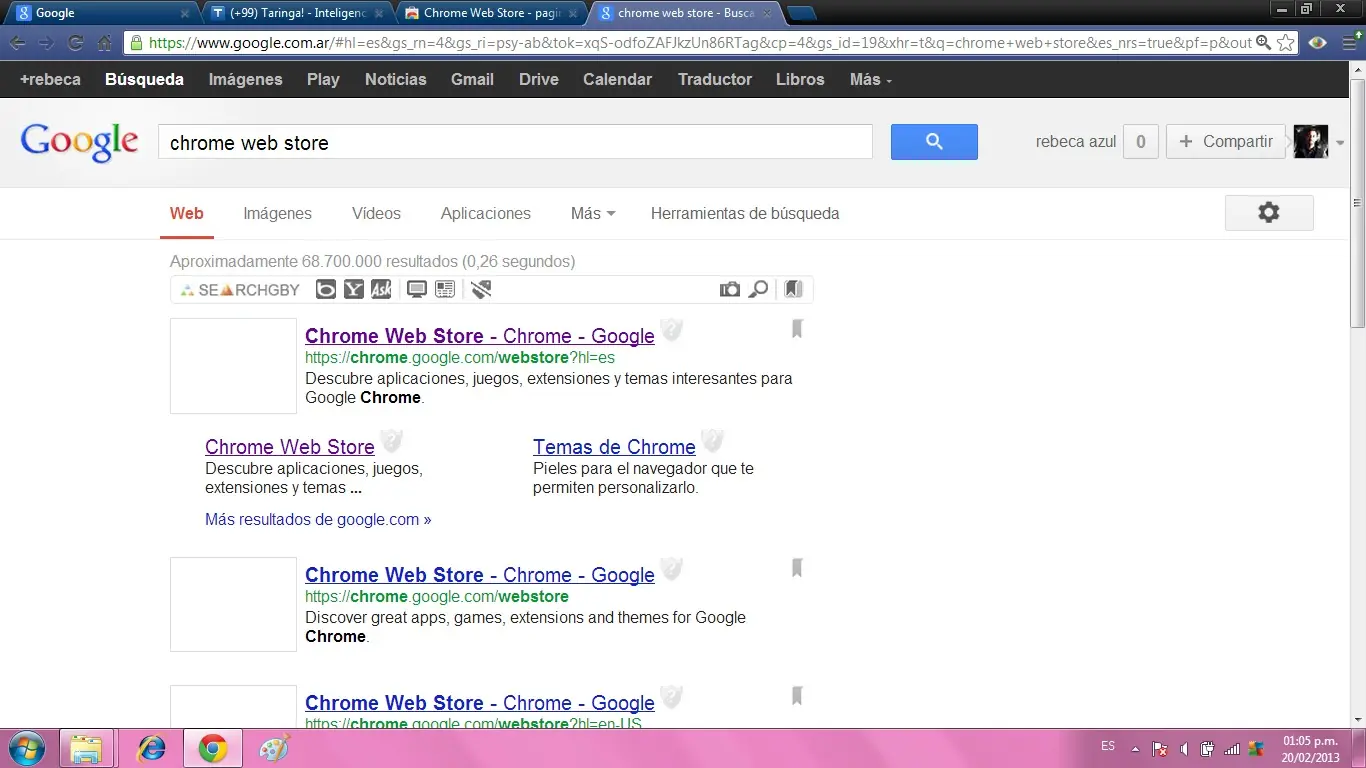Switch to the Chrome Web Store browser tab
The width and height of the screenshot is (1366, 768).
click(x=492, y=13)
